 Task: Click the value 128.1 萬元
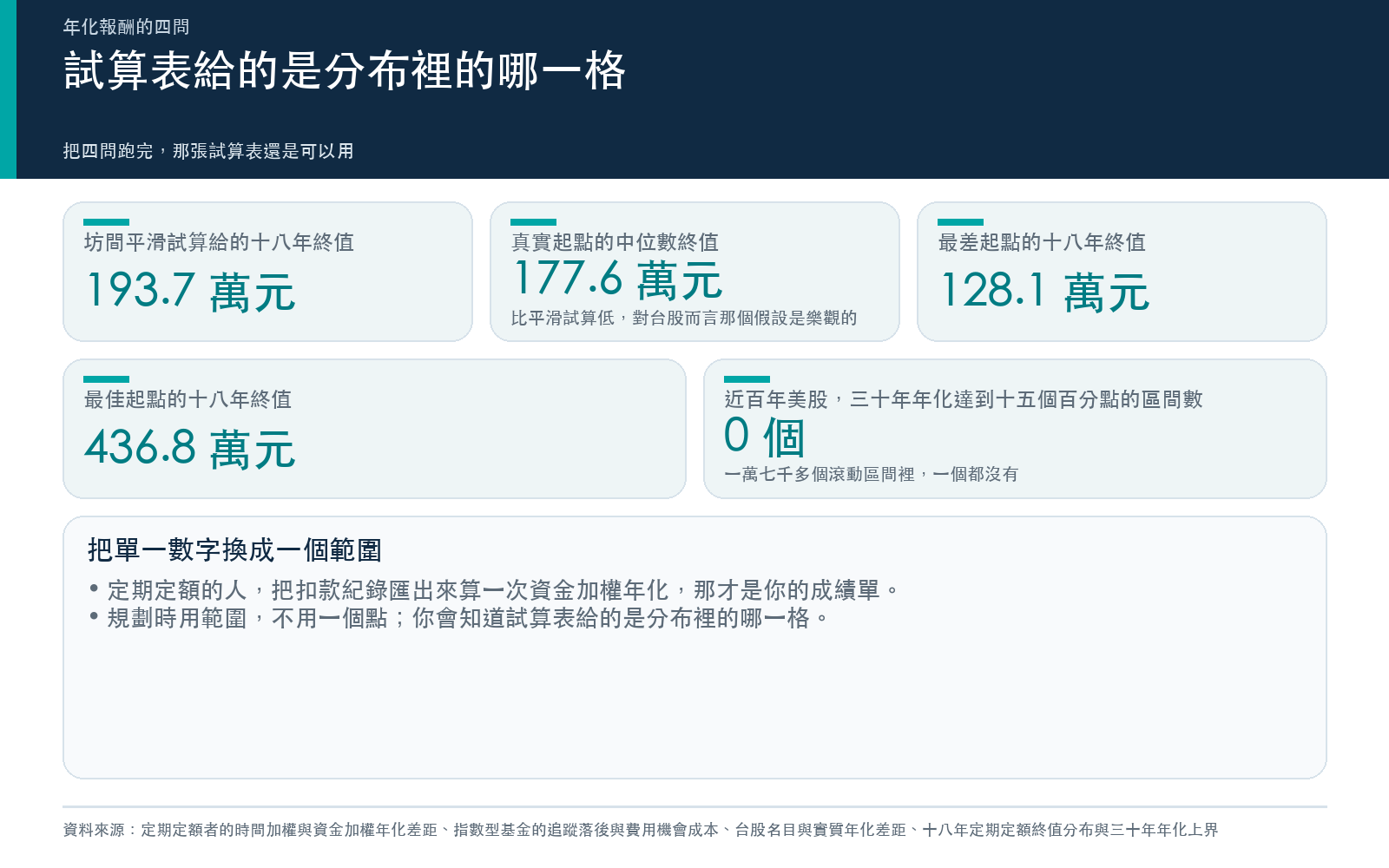[x=1045, y=291]
